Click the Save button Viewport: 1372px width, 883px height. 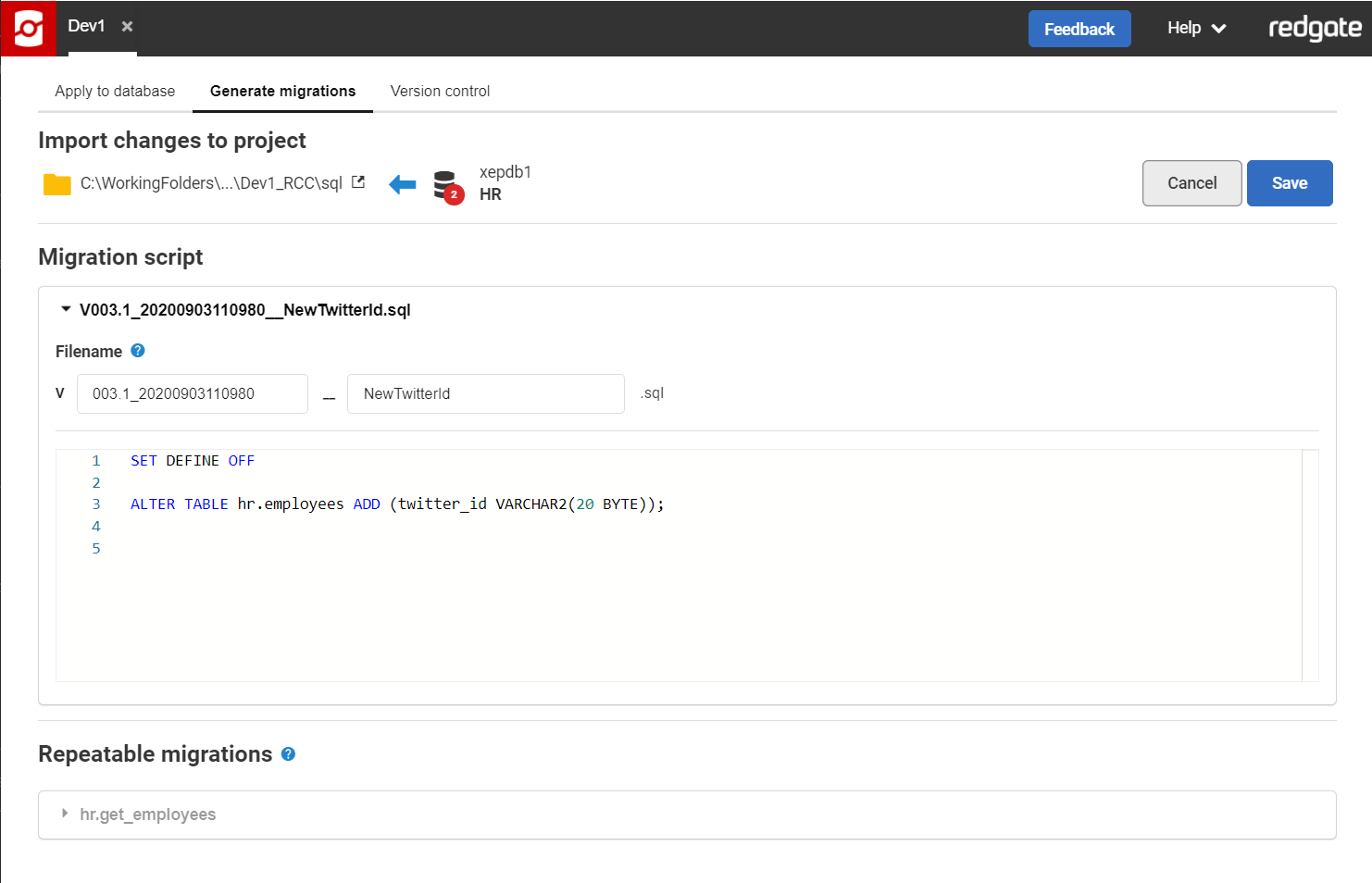pyautogui.click(x=1289, y=183)
